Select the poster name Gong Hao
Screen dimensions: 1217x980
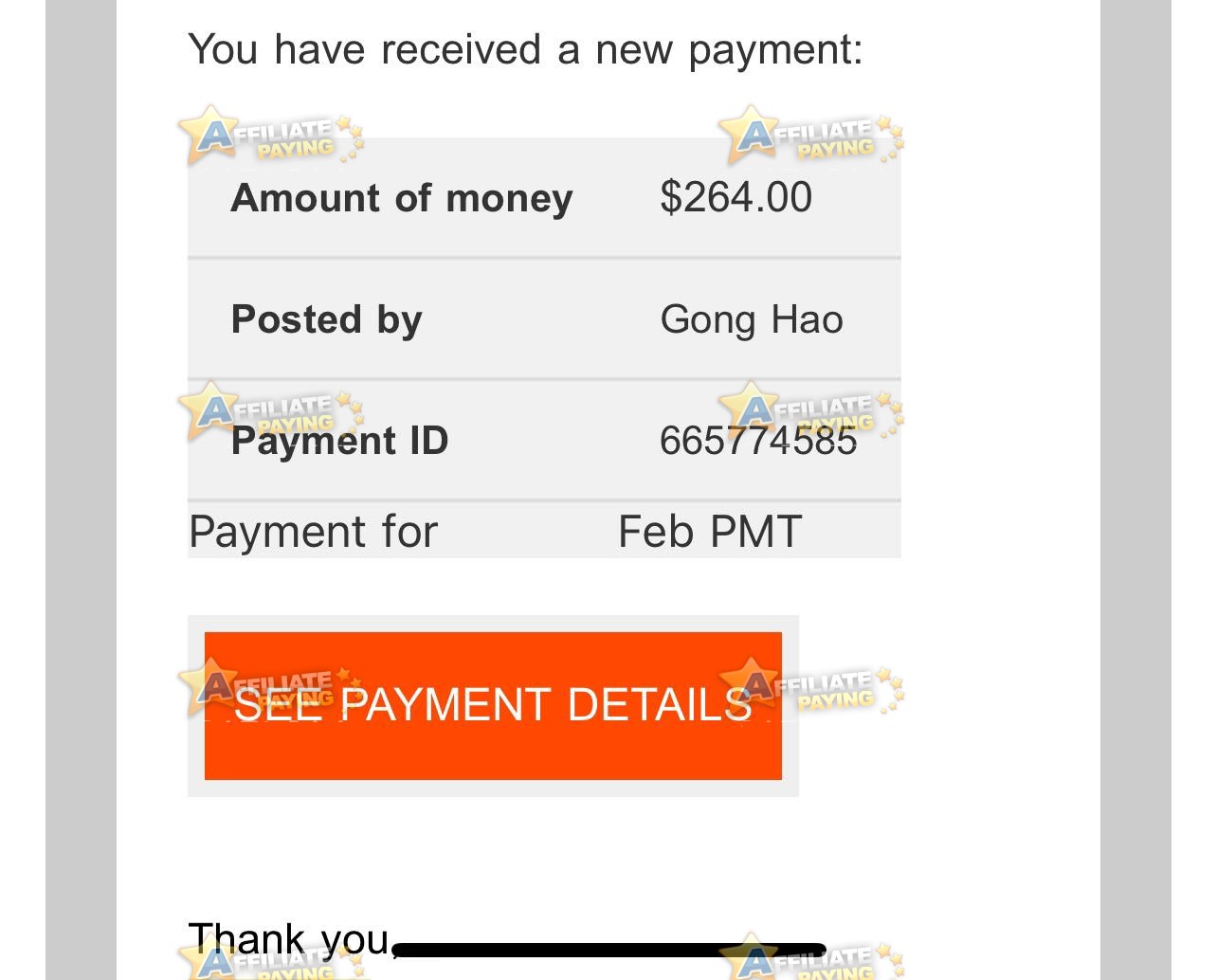pos(751,320)
